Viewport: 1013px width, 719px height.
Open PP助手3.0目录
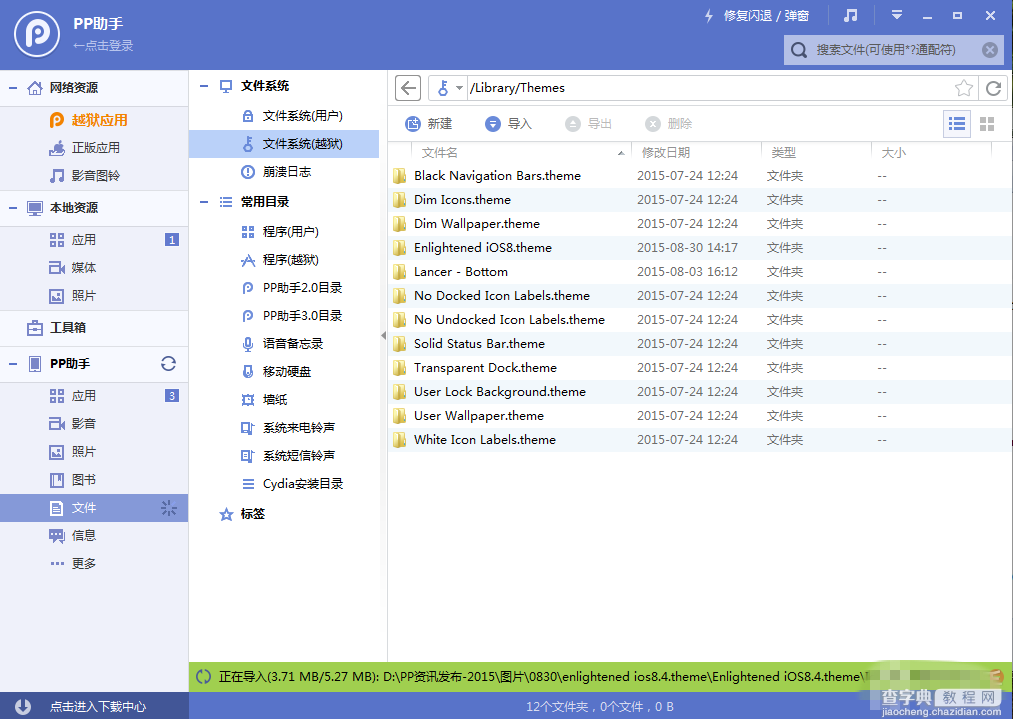[x=284, y=315]
